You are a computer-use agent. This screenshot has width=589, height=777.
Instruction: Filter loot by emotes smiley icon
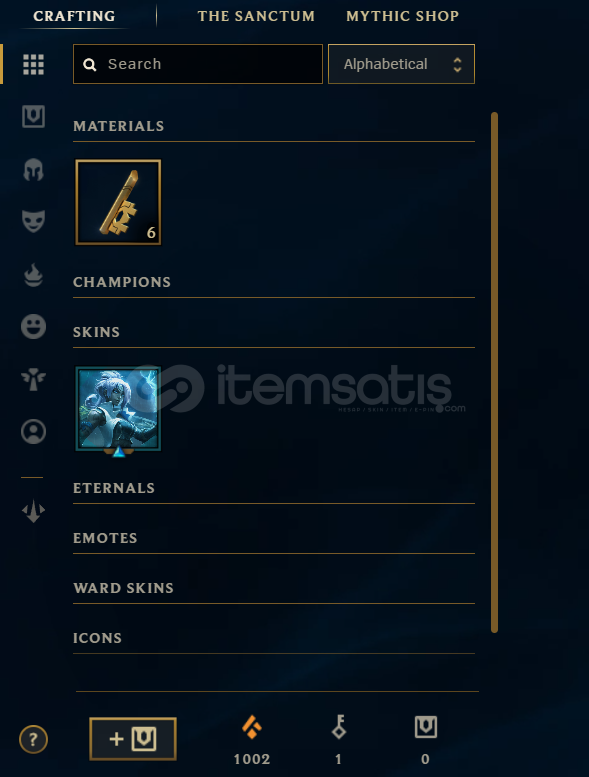(x=33, y=327)
